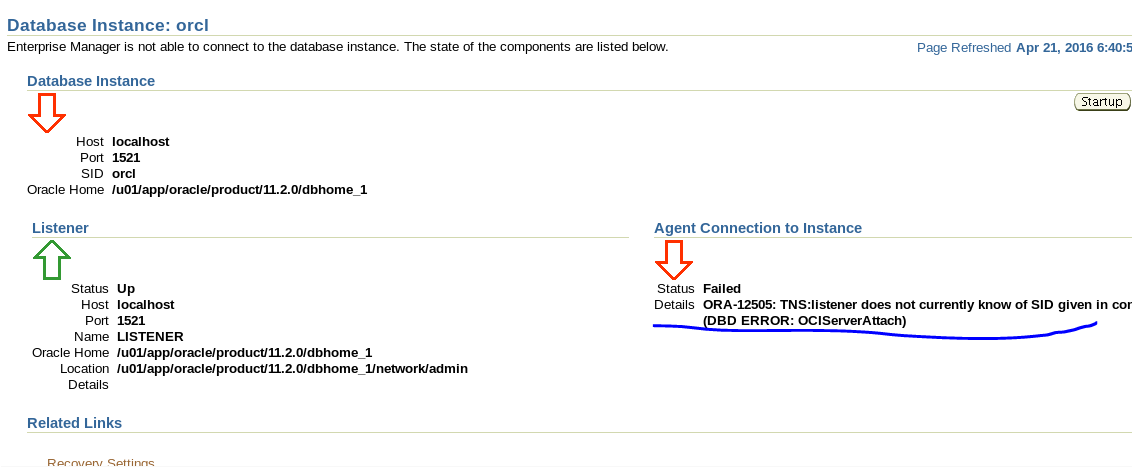Open the Recovery Settings link

pos(100,462)
